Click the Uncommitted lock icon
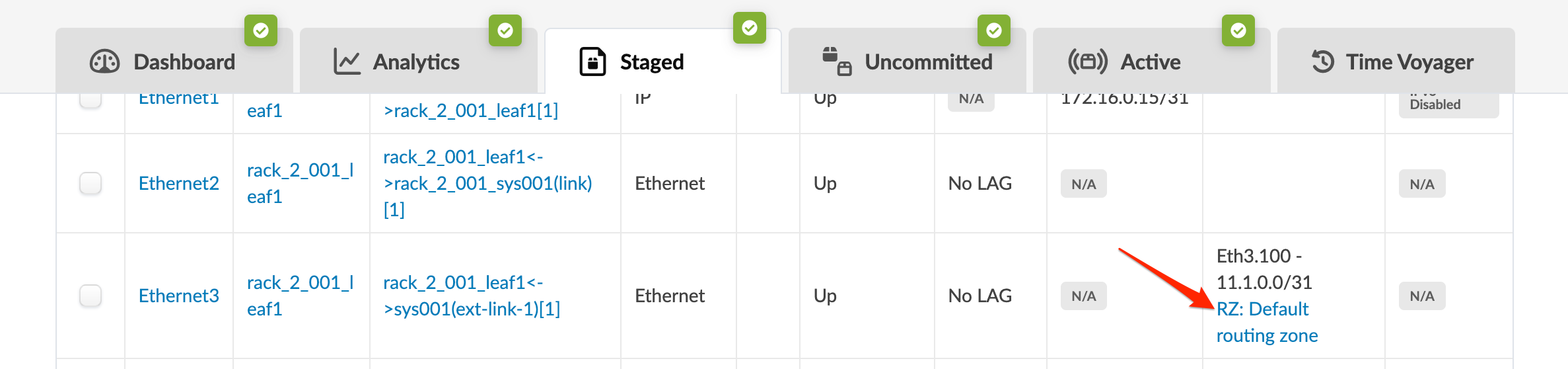 pos(836,61)
